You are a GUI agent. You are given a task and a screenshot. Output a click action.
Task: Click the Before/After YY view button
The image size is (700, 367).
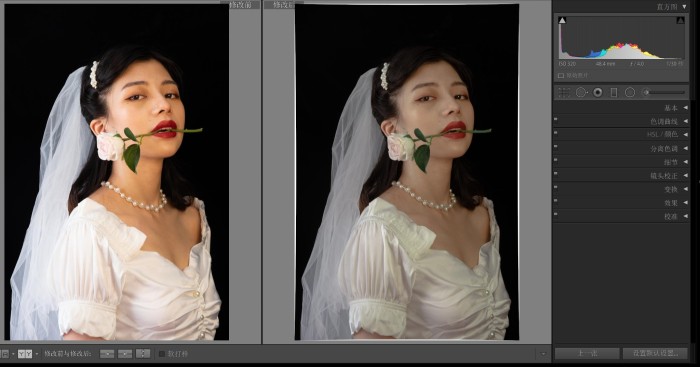pos(25,354)
